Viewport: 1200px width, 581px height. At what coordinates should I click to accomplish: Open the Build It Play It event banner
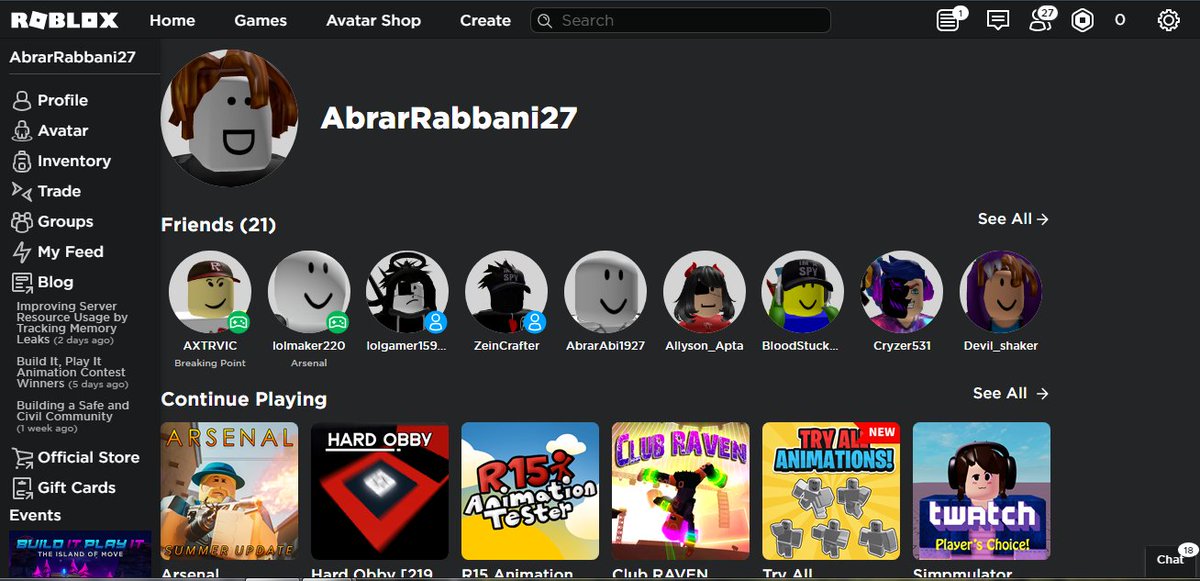click(80, 555)
